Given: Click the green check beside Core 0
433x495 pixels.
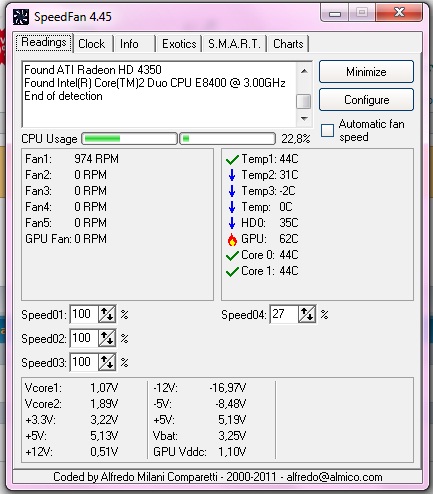Looking at the screenshot, I should tap(232, 256).
